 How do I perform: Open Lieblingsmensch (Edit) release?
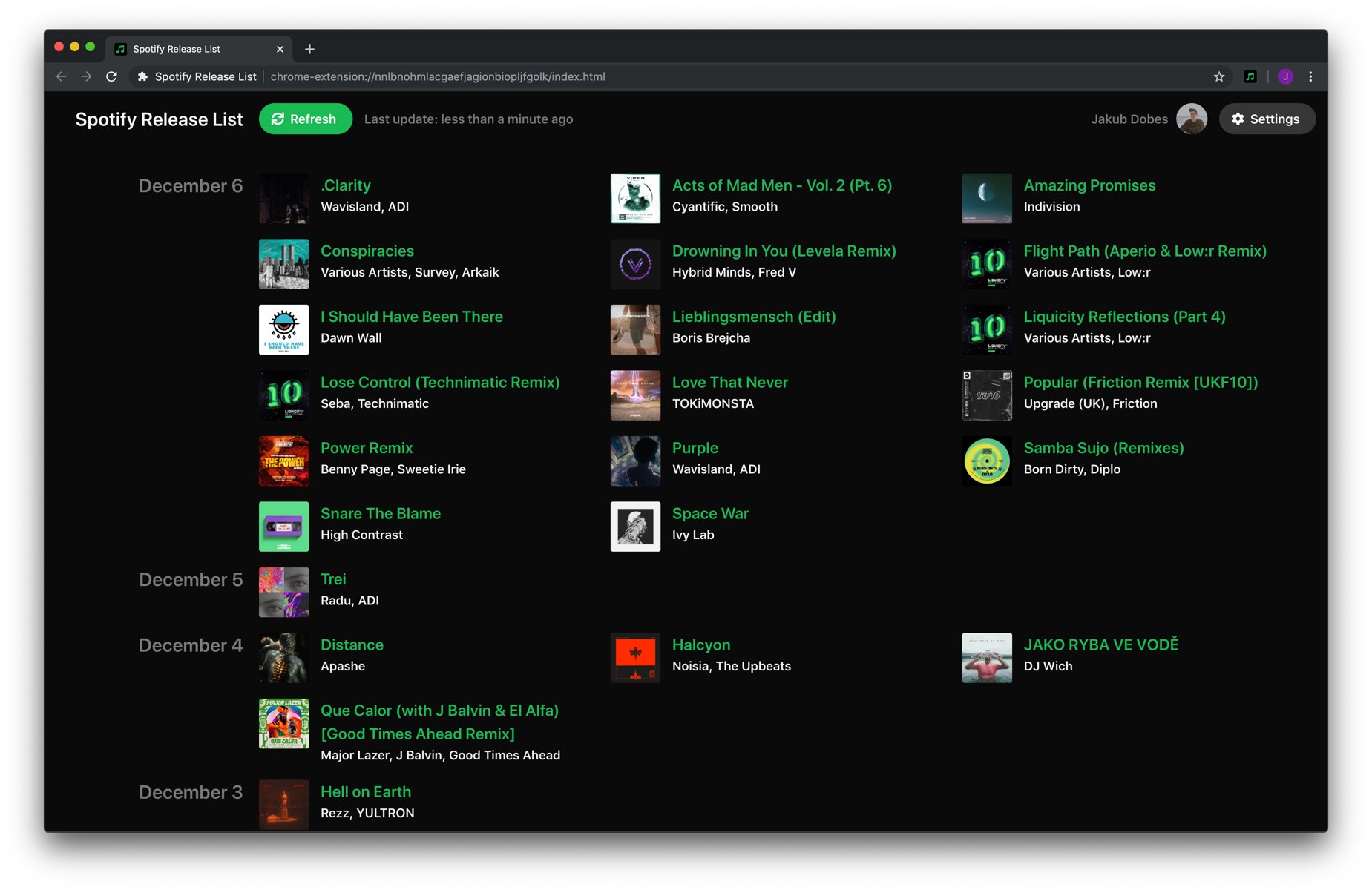pyautogui.click(x=754, y=317)
